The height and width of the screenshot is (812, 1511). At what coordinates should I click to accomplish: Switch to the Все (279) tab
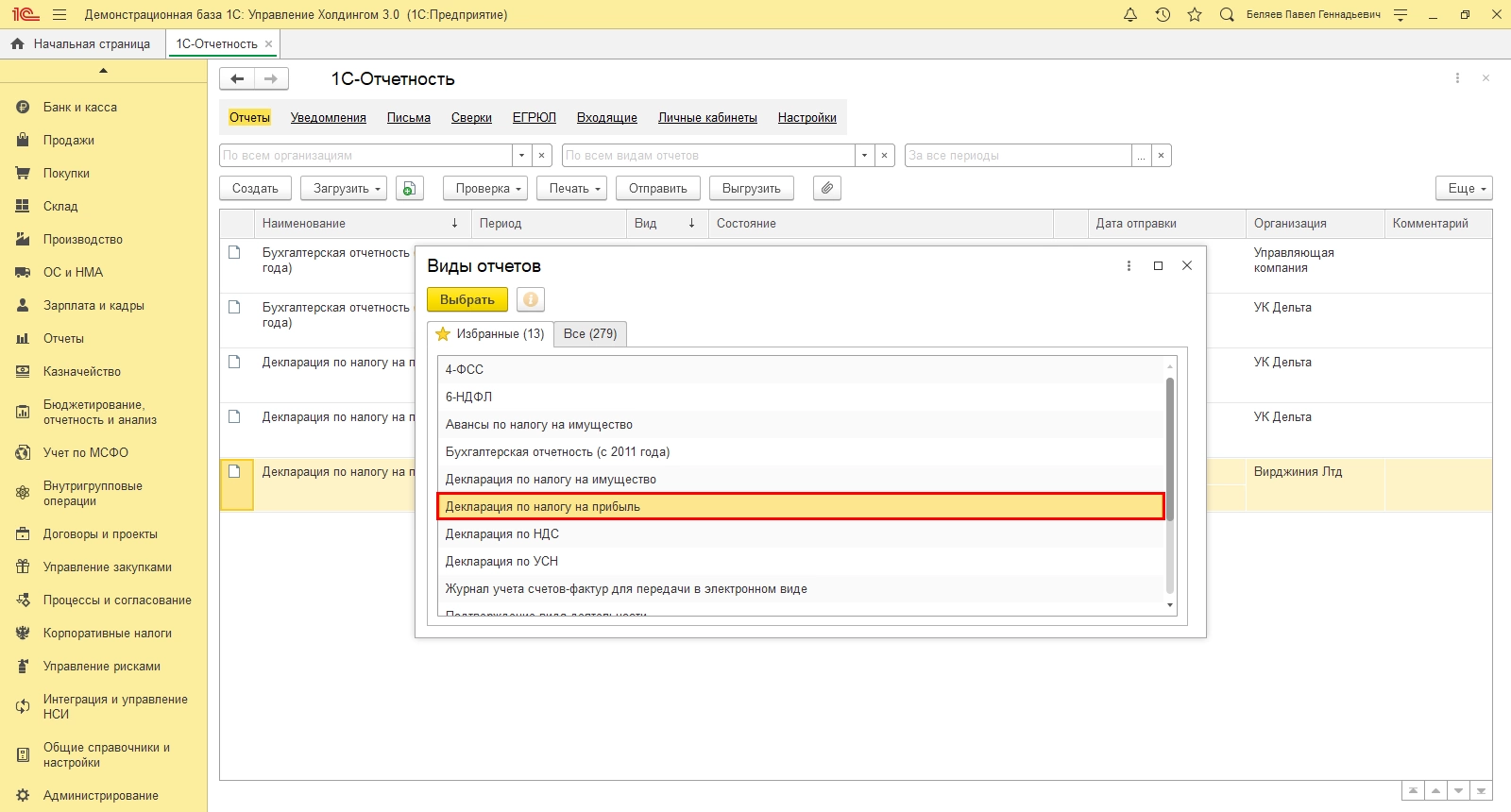[589, 333]
